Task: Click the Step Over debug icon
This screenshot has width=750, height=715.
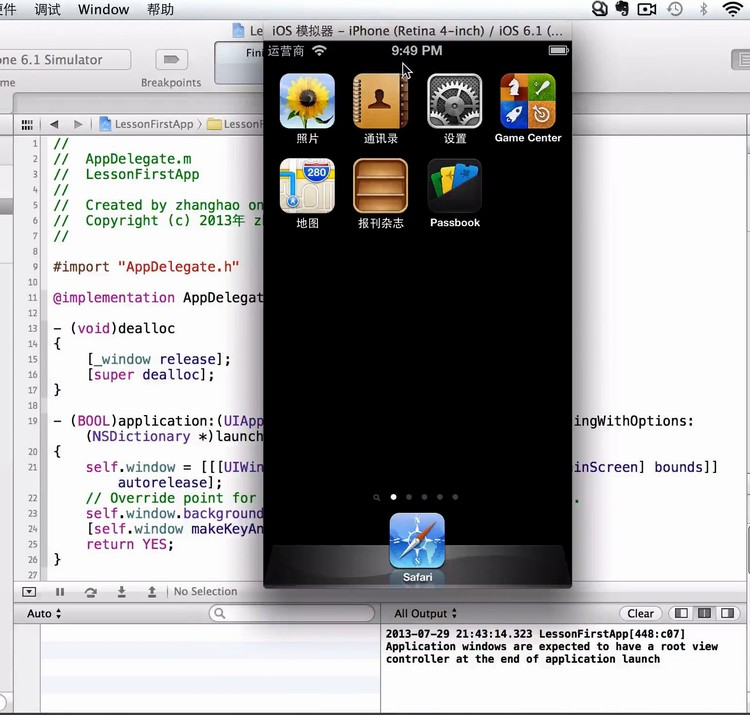Action: tap(90, 592)
